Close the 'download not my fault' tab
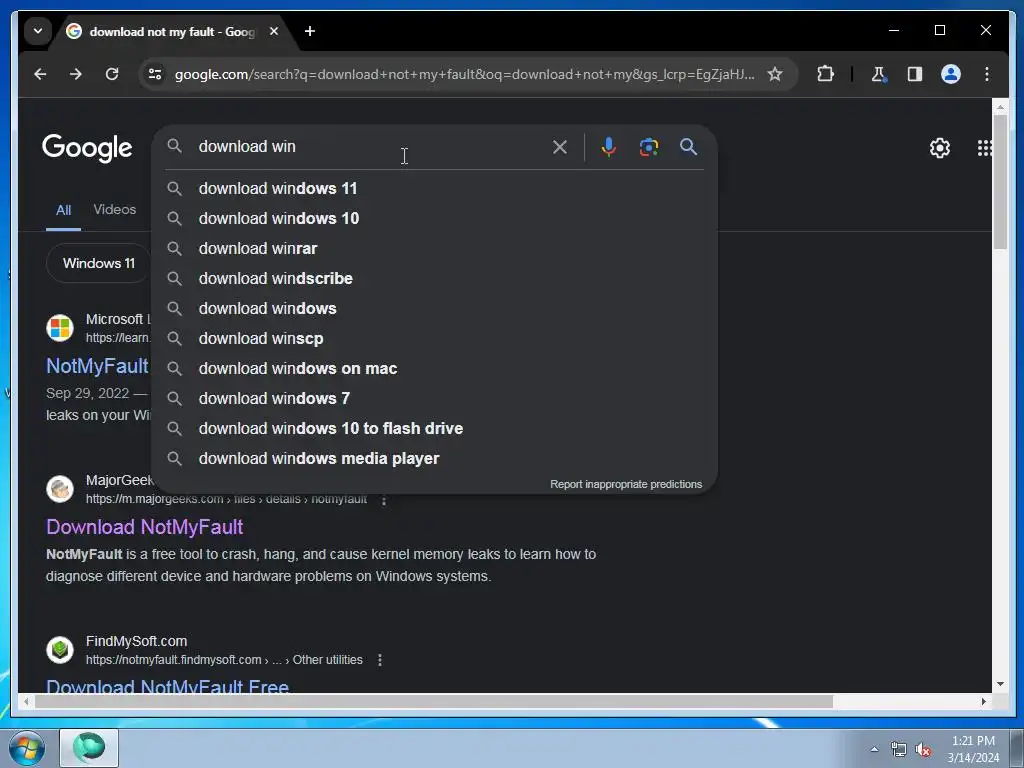This screenshot has width=1024, height=768. click(x=274, y=31)
